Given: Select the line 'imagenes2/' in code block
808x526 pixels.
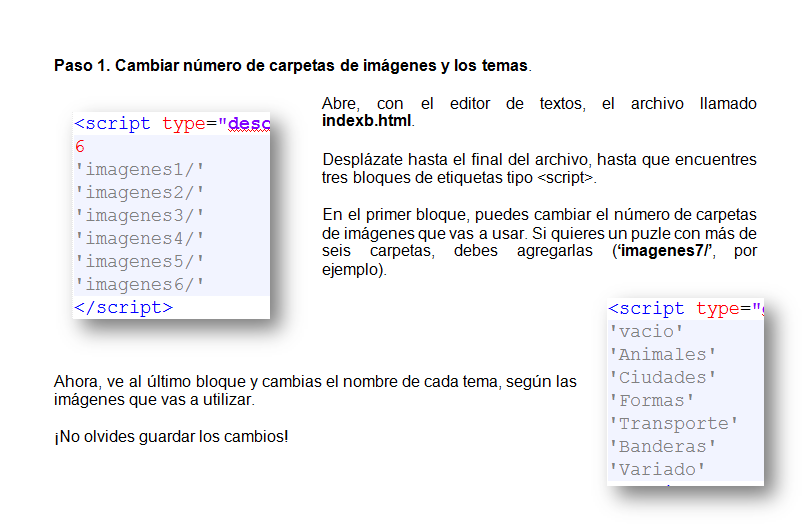Looking at the screenshot, I should (140, 192).
